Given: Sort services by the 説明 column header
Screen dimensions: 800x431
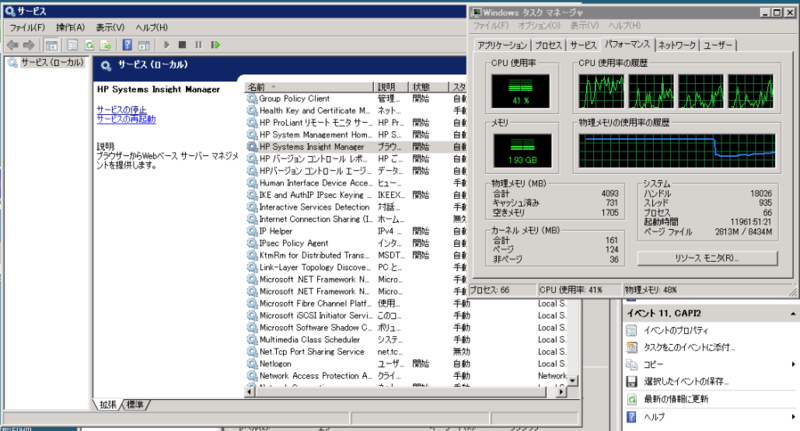Looking at the screenshot, I should click(391, 87).
